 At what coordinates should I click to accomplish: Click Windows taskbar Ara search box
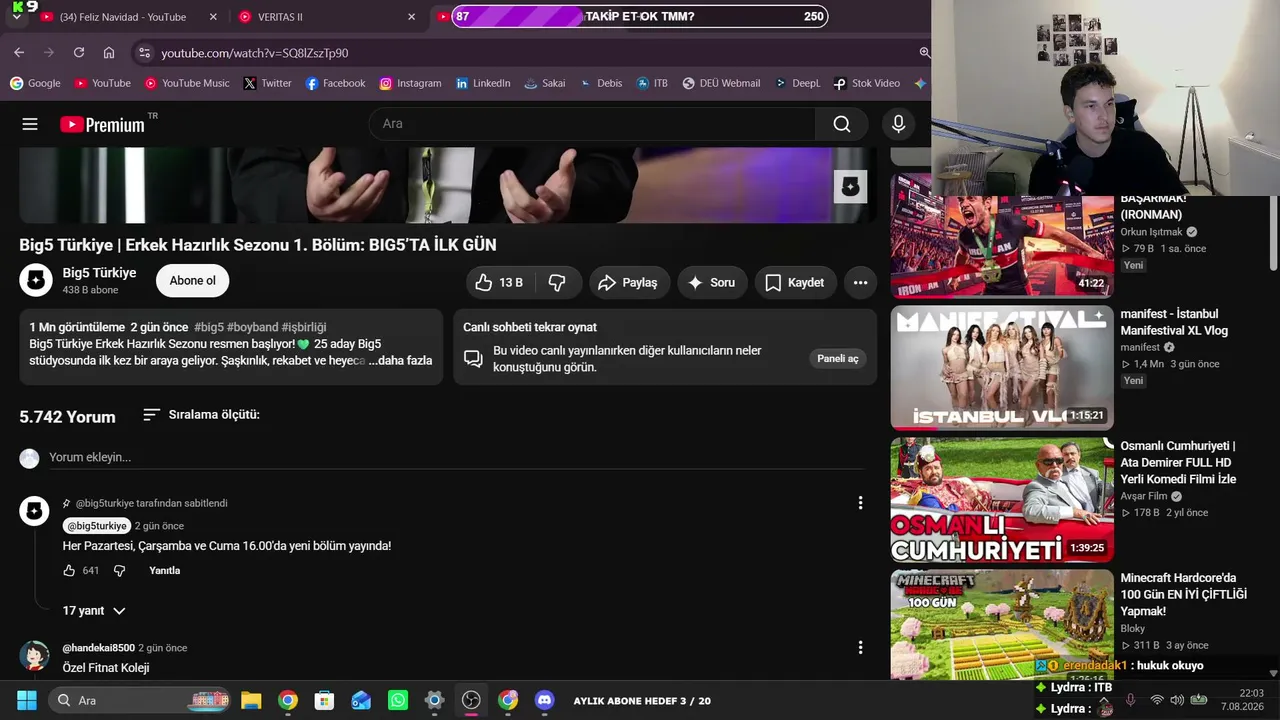click(x=139, y=700)
